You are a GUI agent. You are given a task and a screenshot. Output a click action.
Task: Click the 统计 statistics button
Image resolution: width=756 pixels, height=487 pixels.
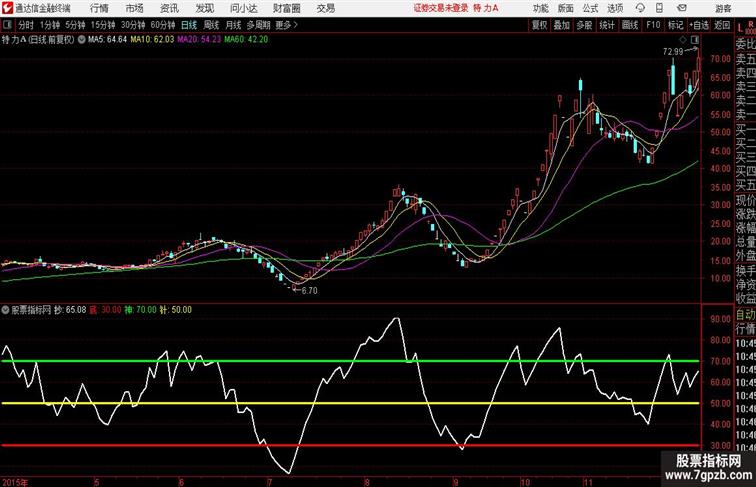(607, 25)
